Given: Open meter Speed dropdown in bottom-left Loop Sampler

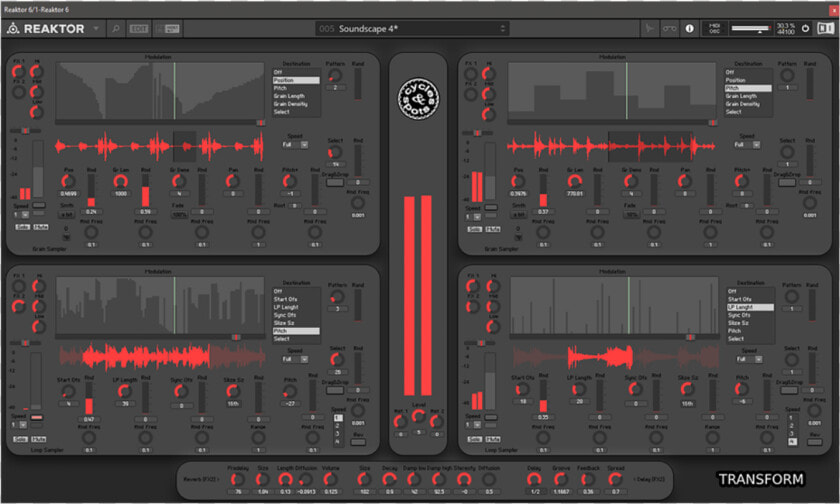Looking at the screenshot, I should point(19,425).
